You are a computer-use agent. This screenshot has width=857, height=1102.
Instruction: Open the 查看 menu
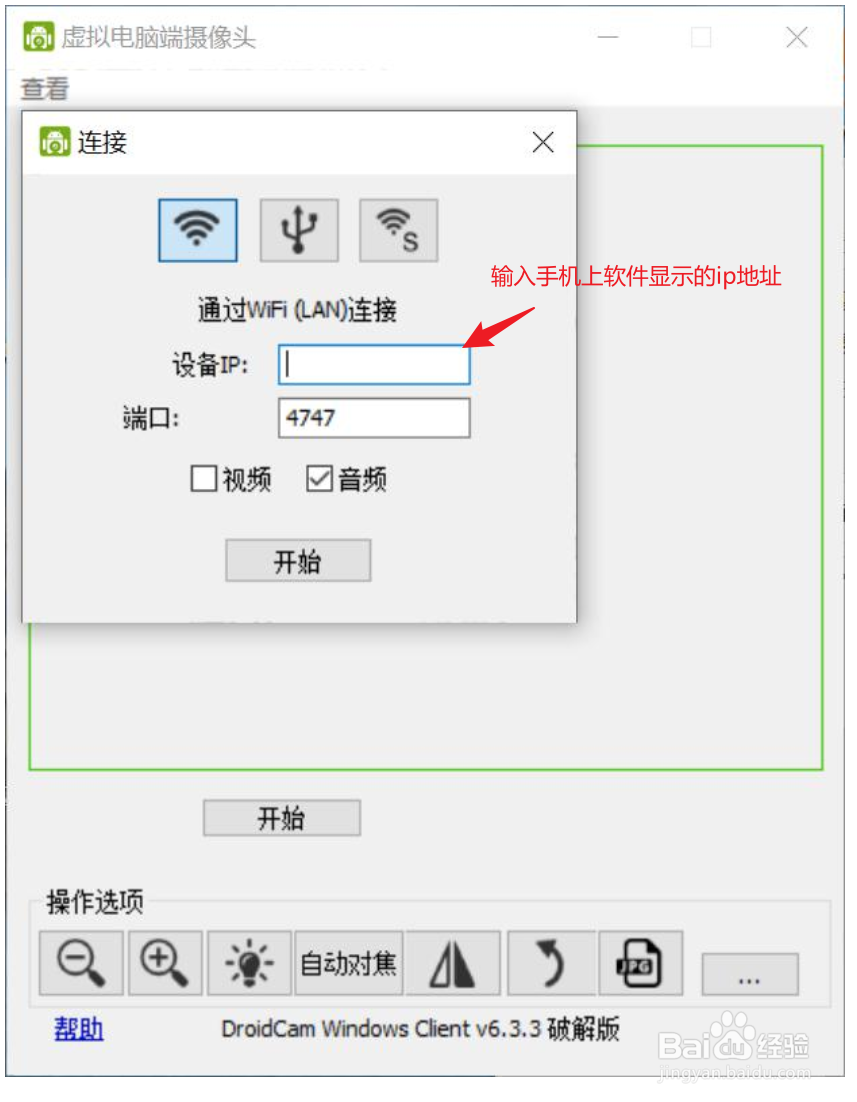point(45,89)
